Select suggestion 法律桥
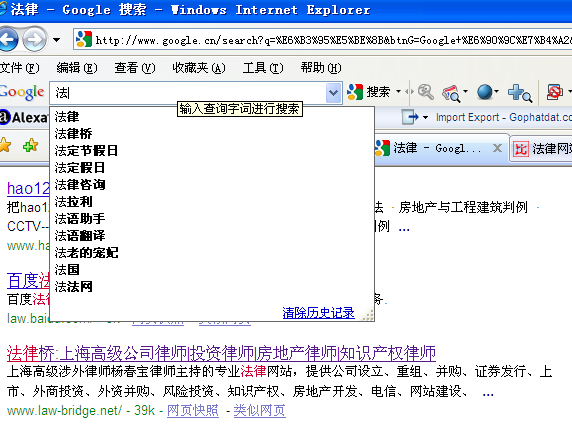 pos(212,134)
